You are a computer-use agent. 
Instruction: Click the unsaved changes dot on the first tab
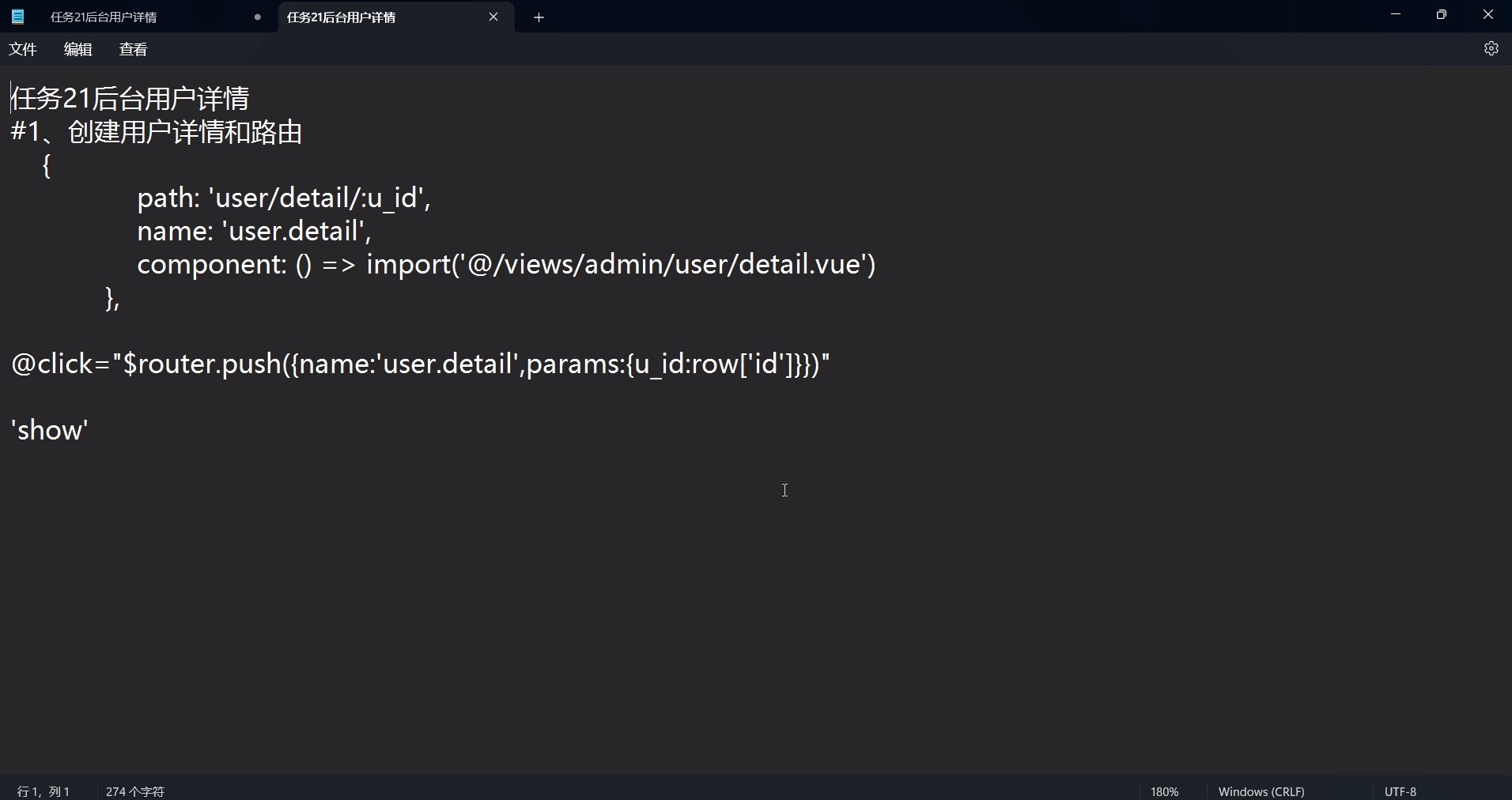pos(257,17)
